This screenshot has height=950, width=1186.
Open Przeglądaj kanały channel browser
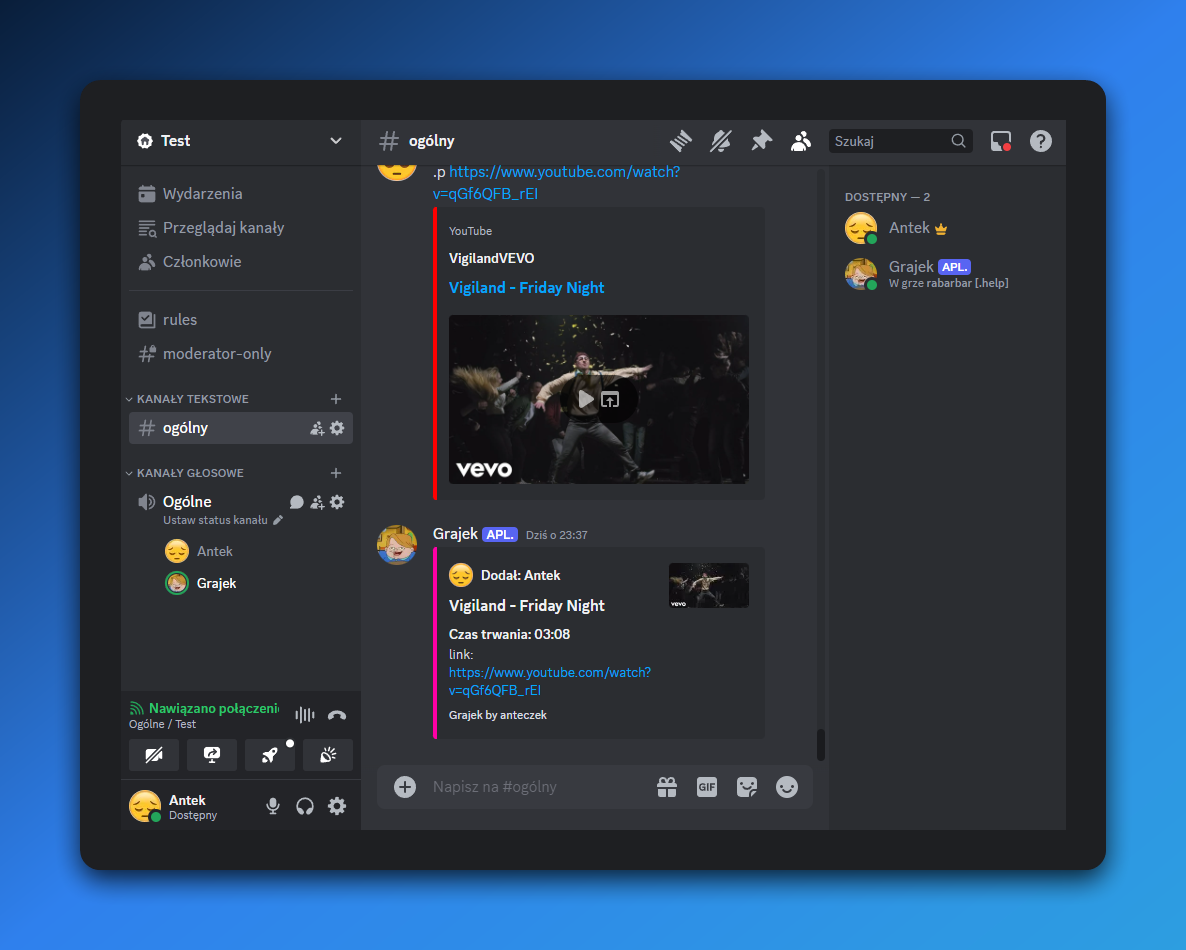click(241, 228)
